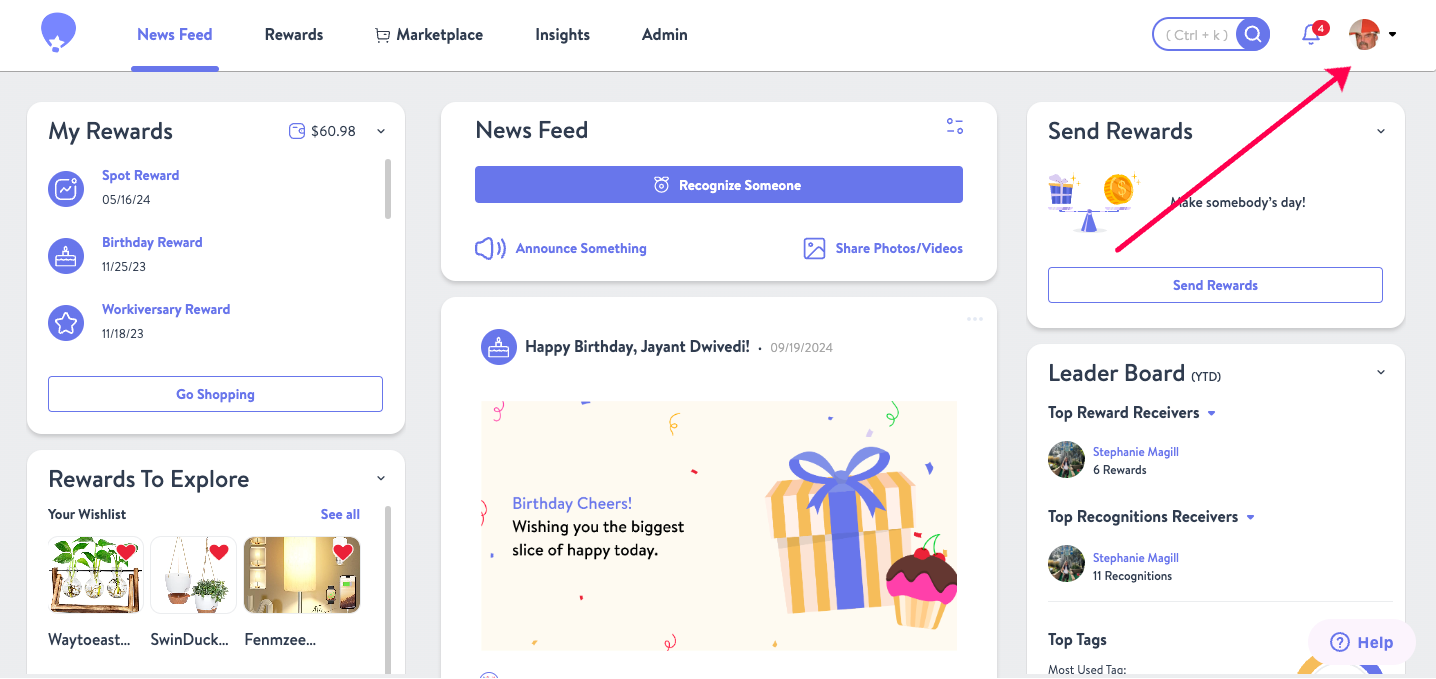Open the notifications bell icon
The width and height of the screenshot is (1436, 679).
pos(1311,35)
